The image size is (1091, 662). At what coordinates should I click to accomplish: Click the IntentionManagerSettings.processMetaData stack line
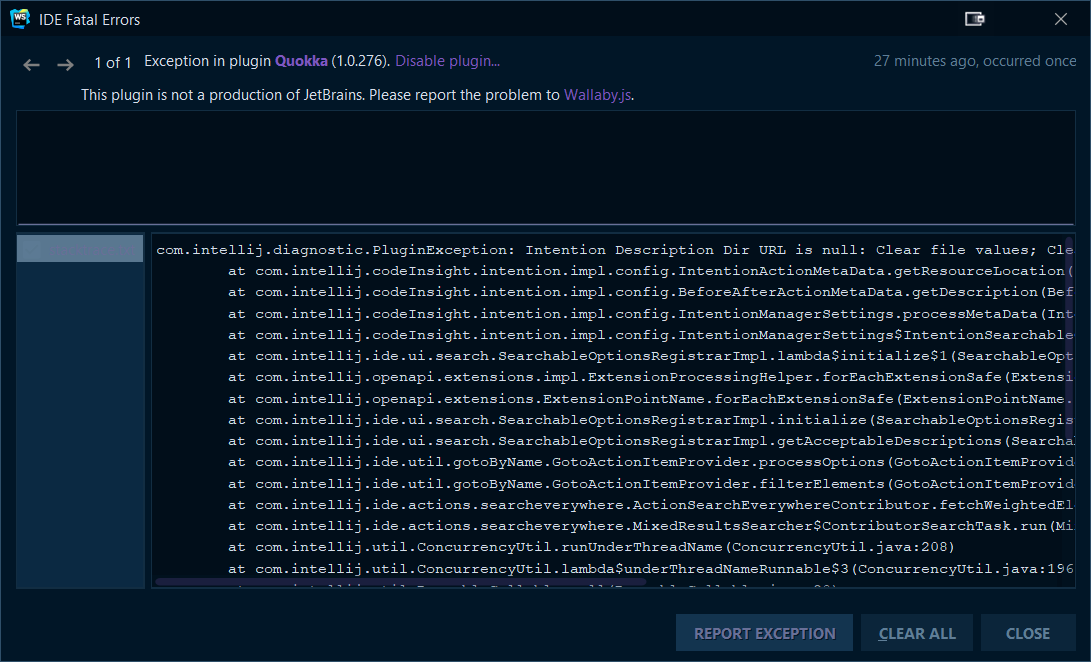pyautogui.click(x=651, y=314)
